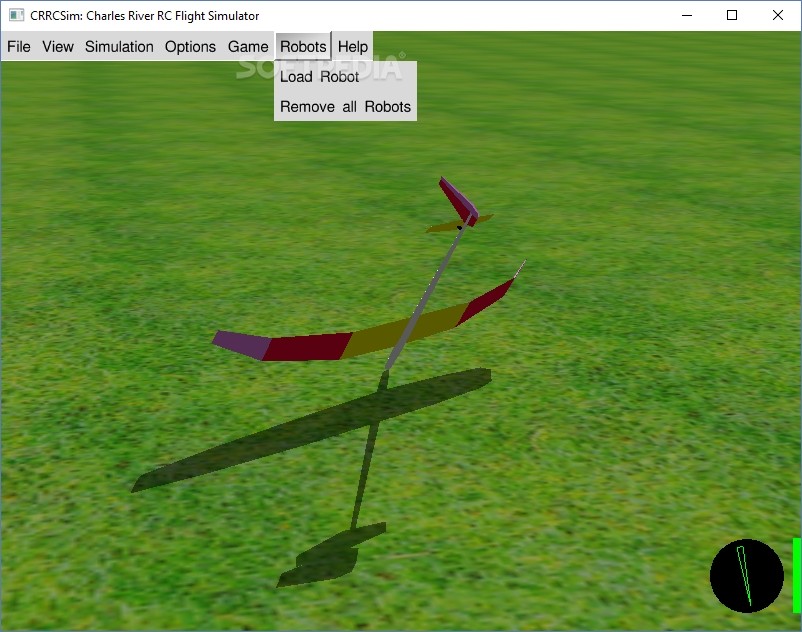Select Remove all Robots
The width and height of the screenshot is (802, 632).
tap(345, 106)
